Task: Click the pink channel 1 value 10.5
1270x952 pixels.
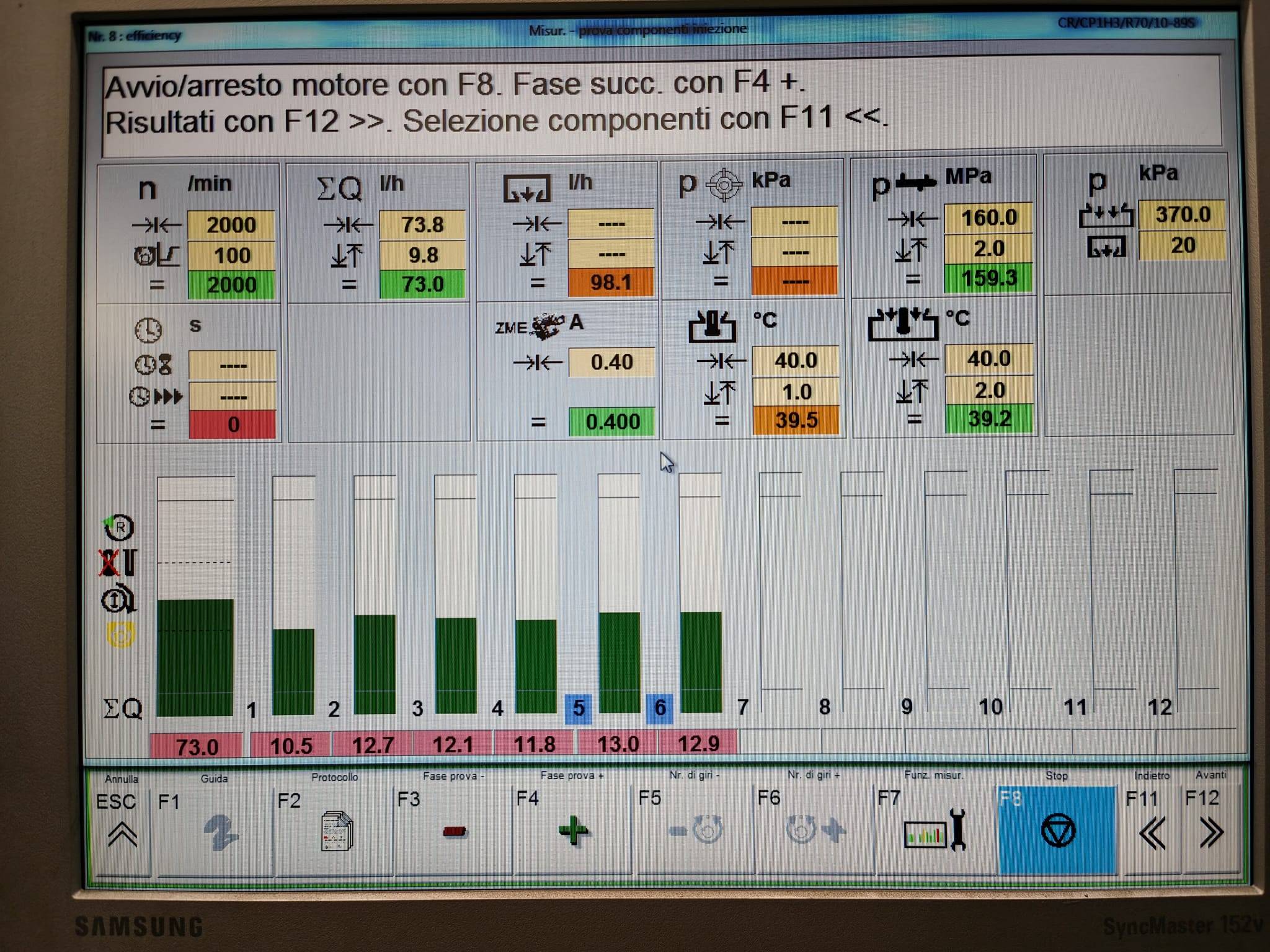Action: pyautogui.click(x=291, y=745)
